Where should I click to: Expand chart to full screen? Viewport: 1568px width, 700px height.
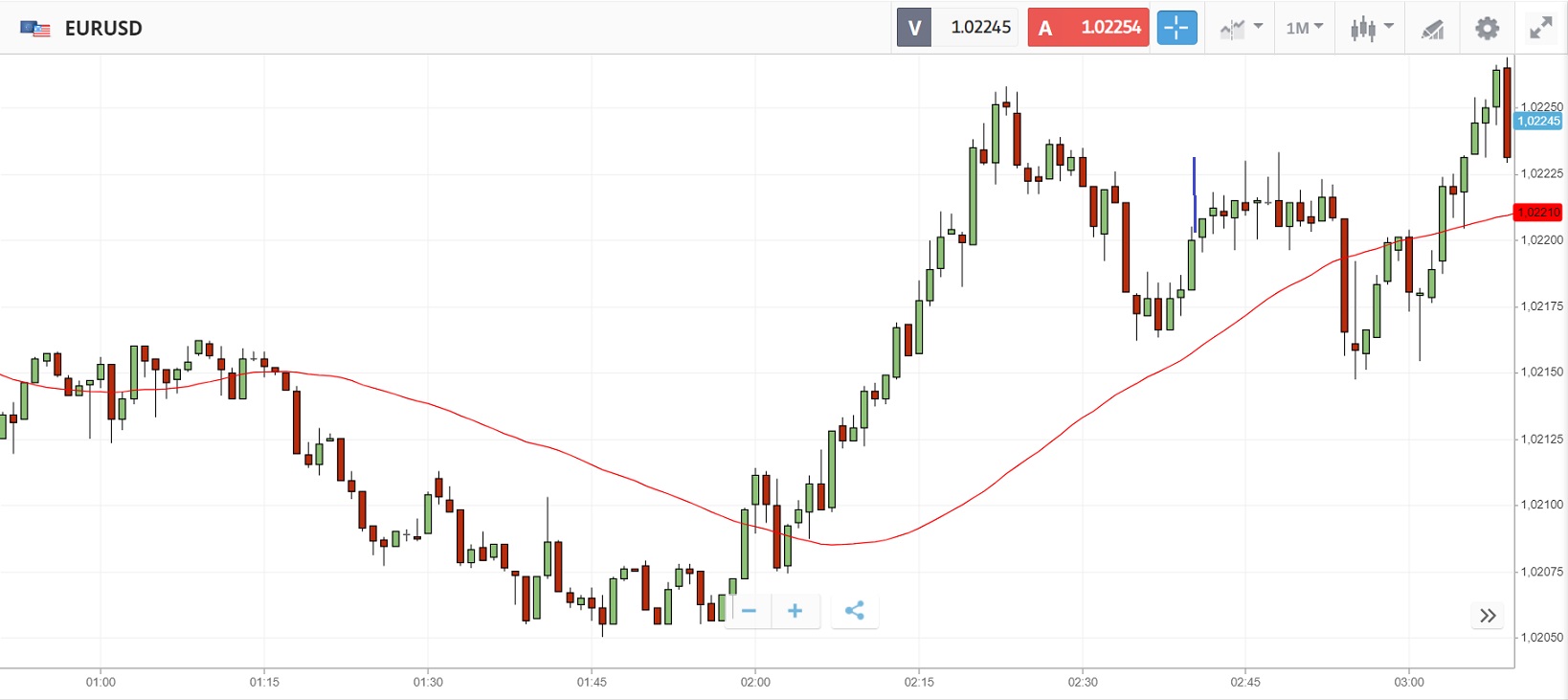click(x=1540, y=28)
